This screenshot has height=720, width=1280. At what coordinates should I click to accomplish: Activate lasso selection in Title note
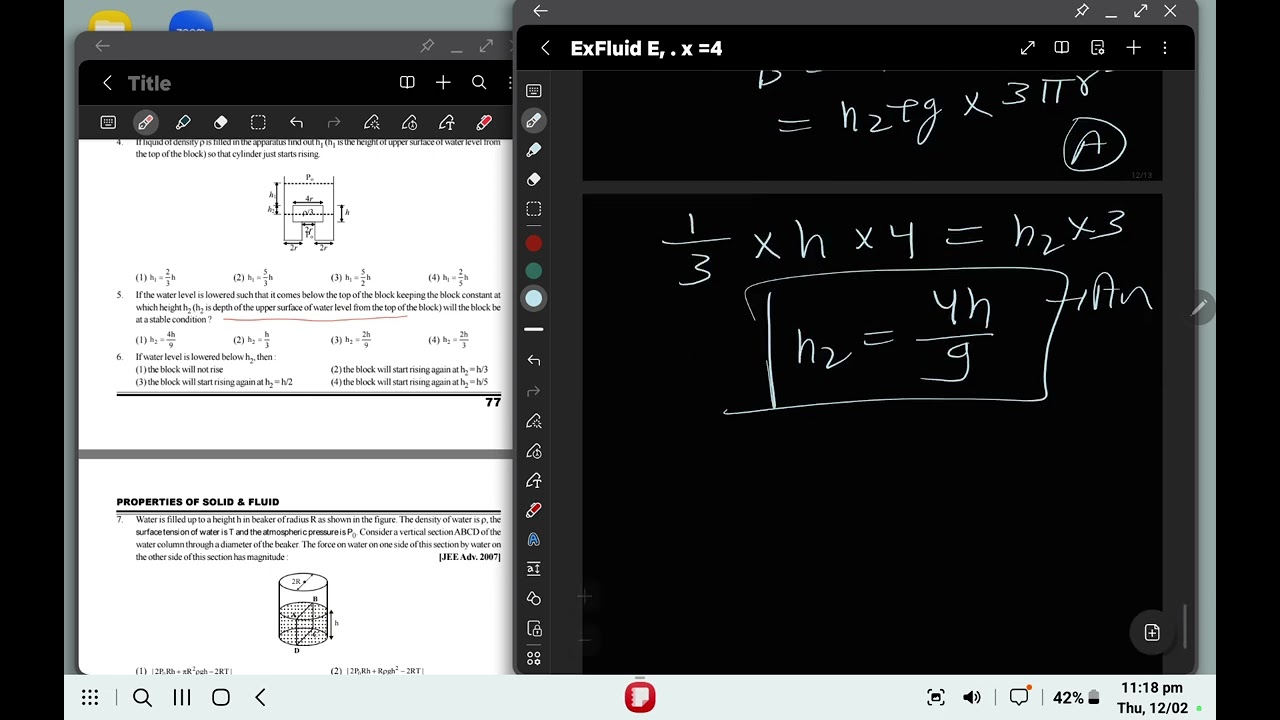(x=258, y=122)
